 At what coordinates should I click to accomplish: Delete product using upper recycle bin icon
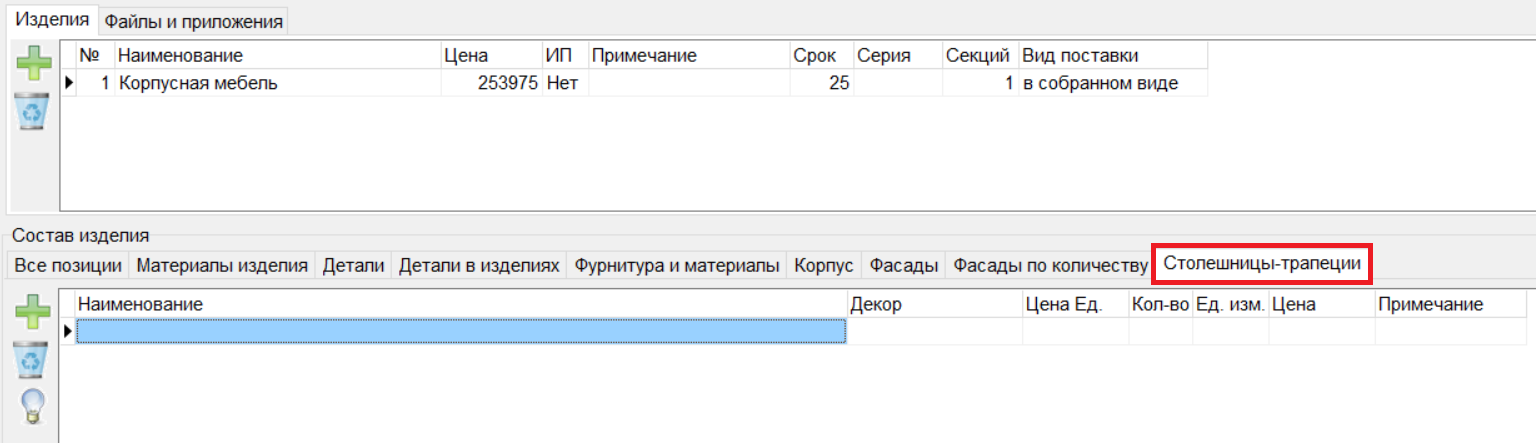pyautogui.click(x=31, y=111)
